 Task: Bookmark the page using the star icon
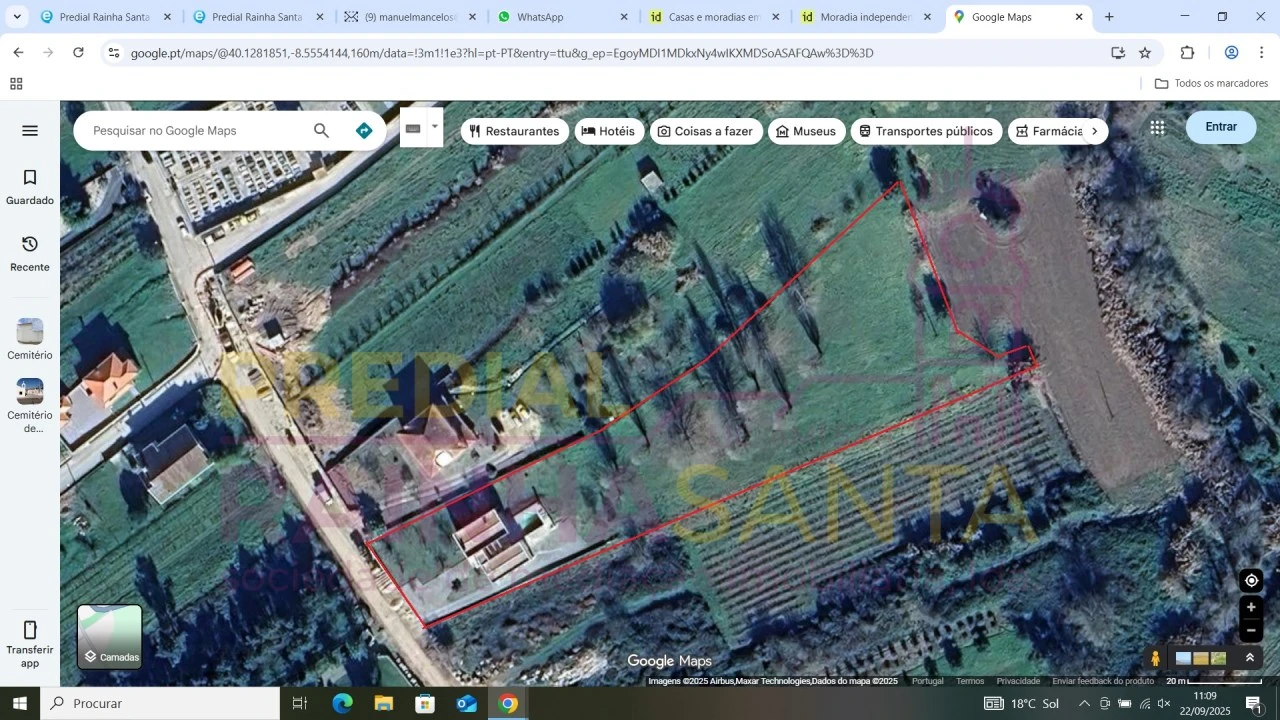point(1144,52)
